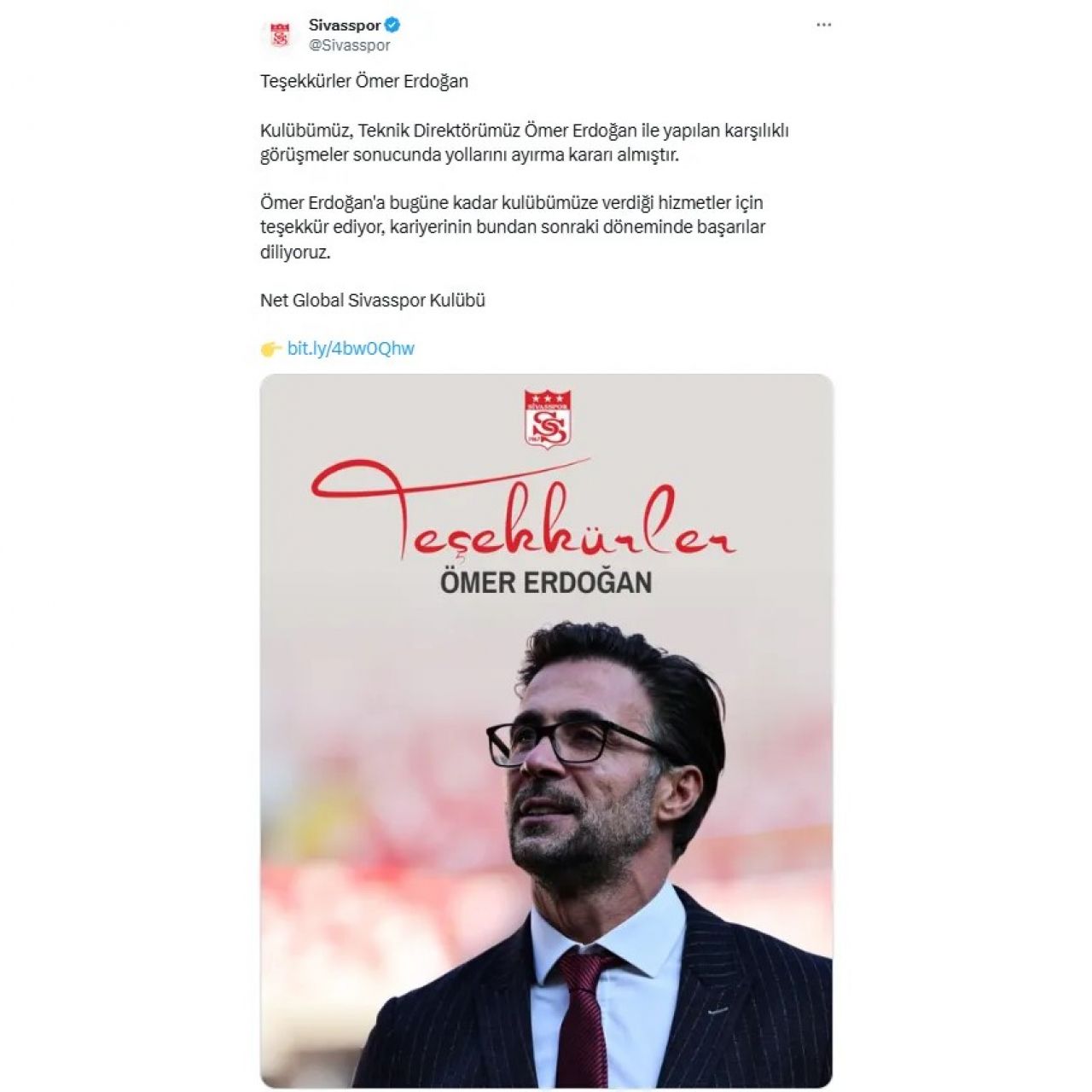Click the ÖMER ERDOĞAN caption in image
The height and width of the screenshot is (1092, 1092).
pos(546,582)
